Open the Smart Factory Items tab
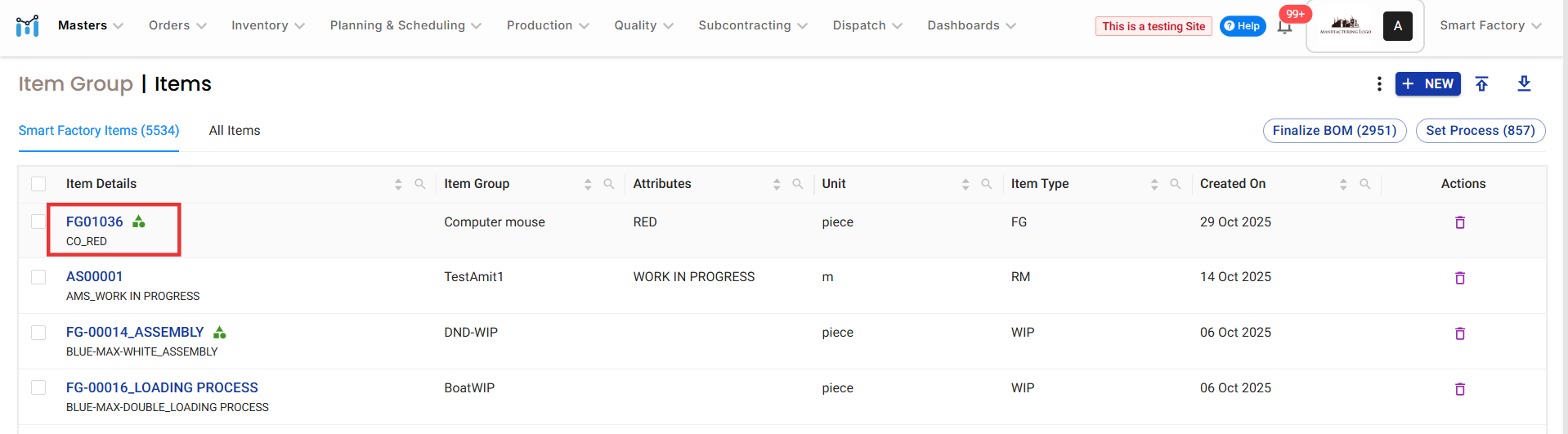 [99, 131]
